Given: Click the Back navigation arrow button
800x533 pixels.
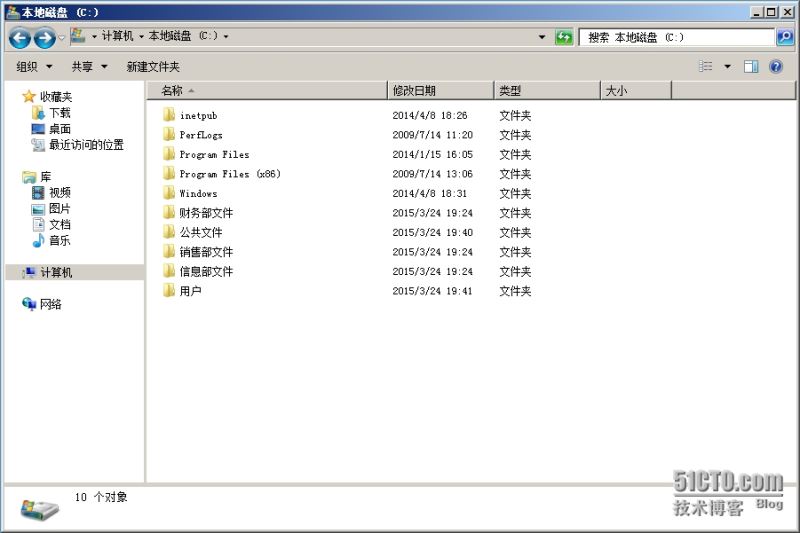Looking at the screenshot, I should (x=19, y=38).
